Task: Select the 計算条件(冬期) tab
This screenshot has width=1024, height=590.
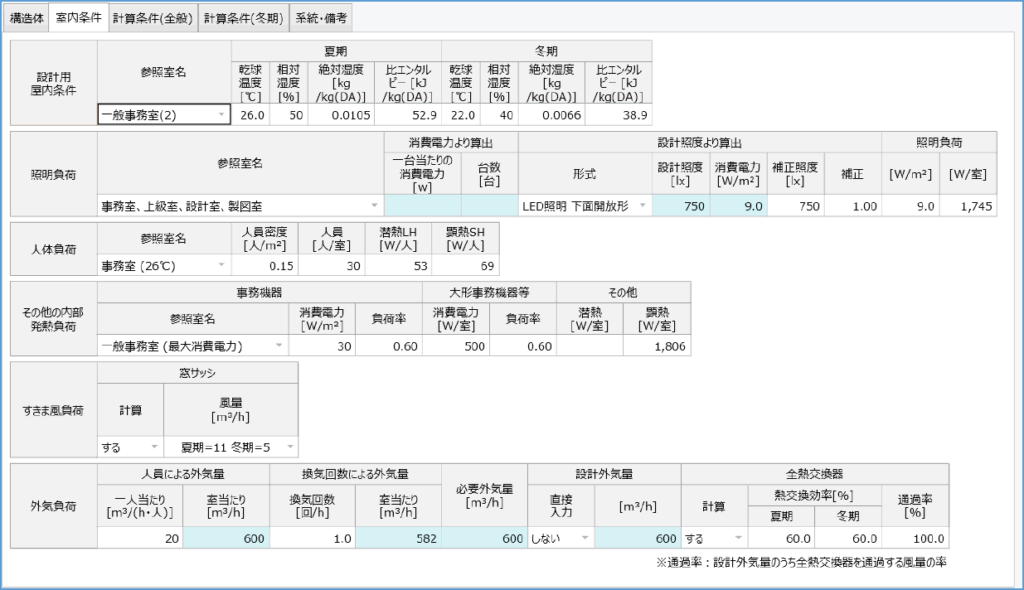Action: click(243, 18)
